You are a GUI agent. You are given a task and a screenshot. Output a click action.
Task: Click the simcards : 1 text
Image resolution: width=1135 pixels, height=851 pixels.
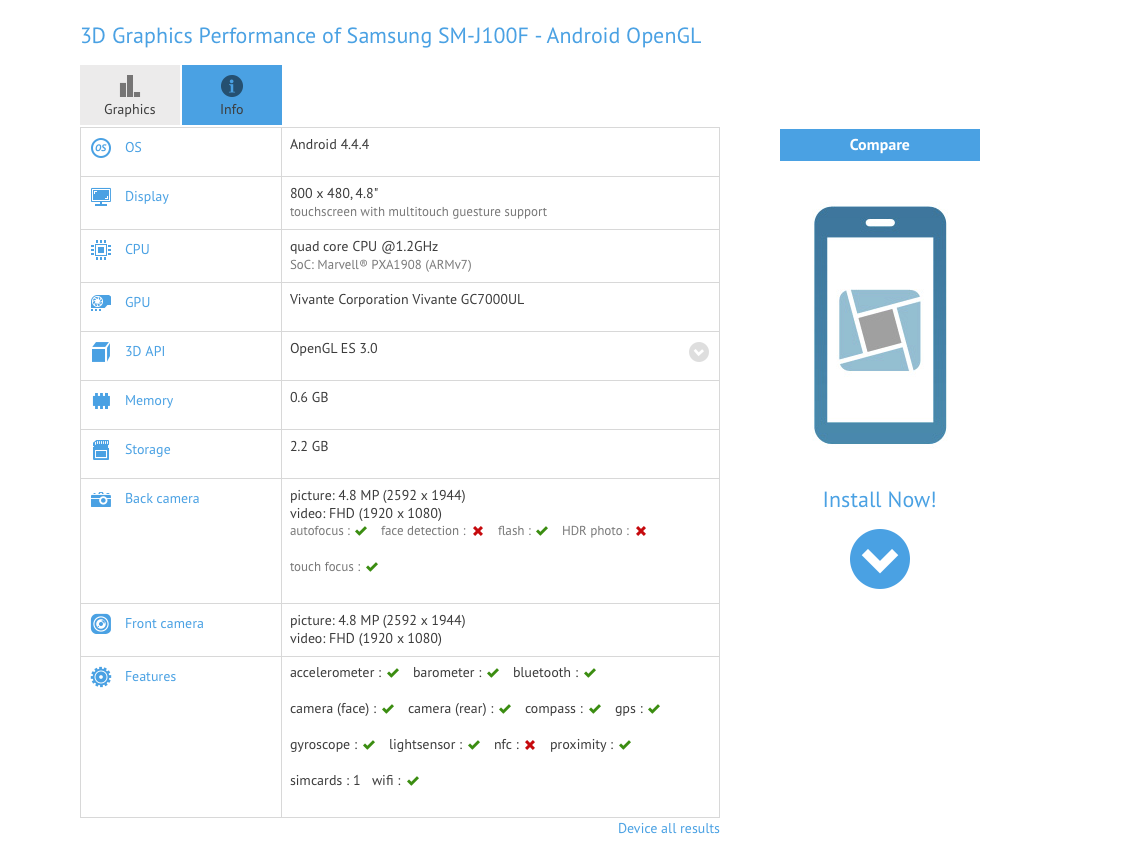pos(325,781)
